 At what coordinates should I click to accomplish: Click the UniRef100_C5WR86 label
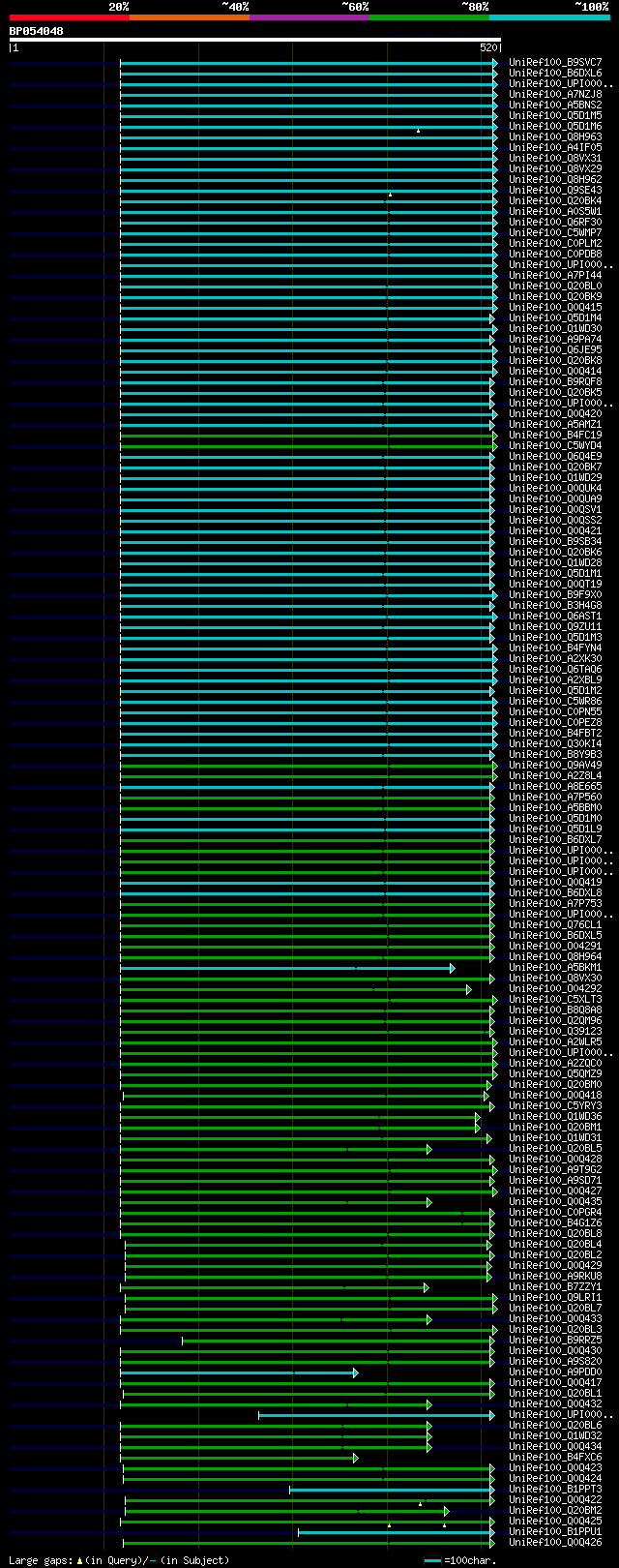[555, 701]
